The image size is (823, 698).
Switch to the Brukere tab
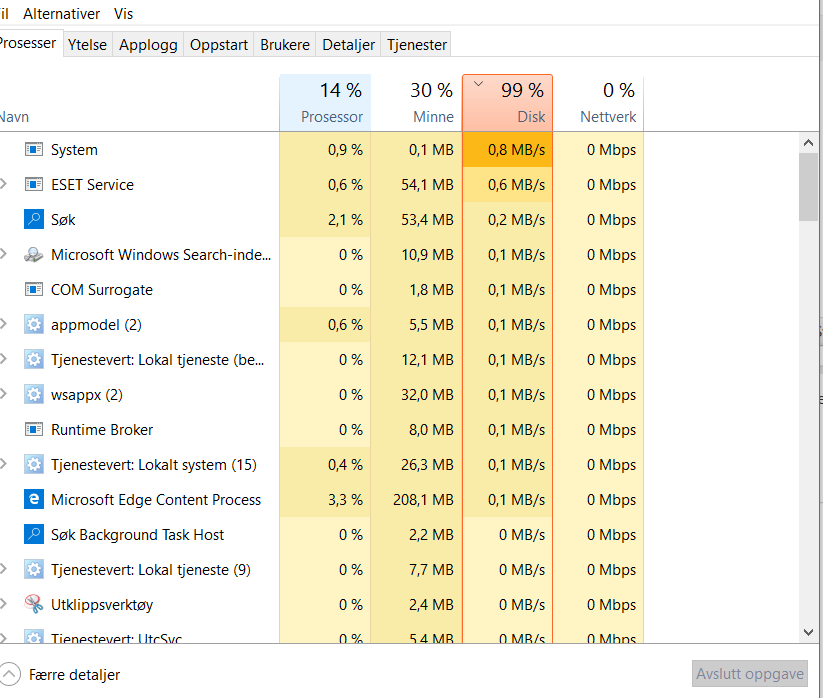point(285,45)
